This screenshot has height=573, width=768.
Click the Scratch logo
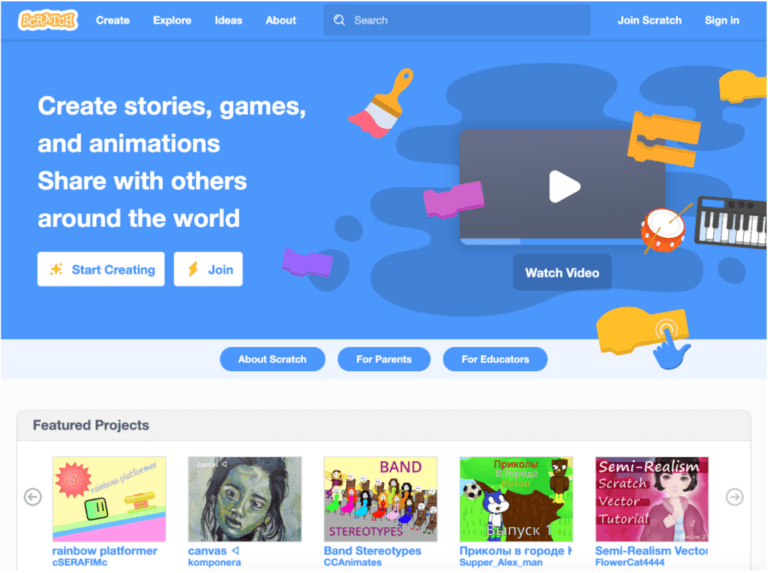click(x=48, y=20)
